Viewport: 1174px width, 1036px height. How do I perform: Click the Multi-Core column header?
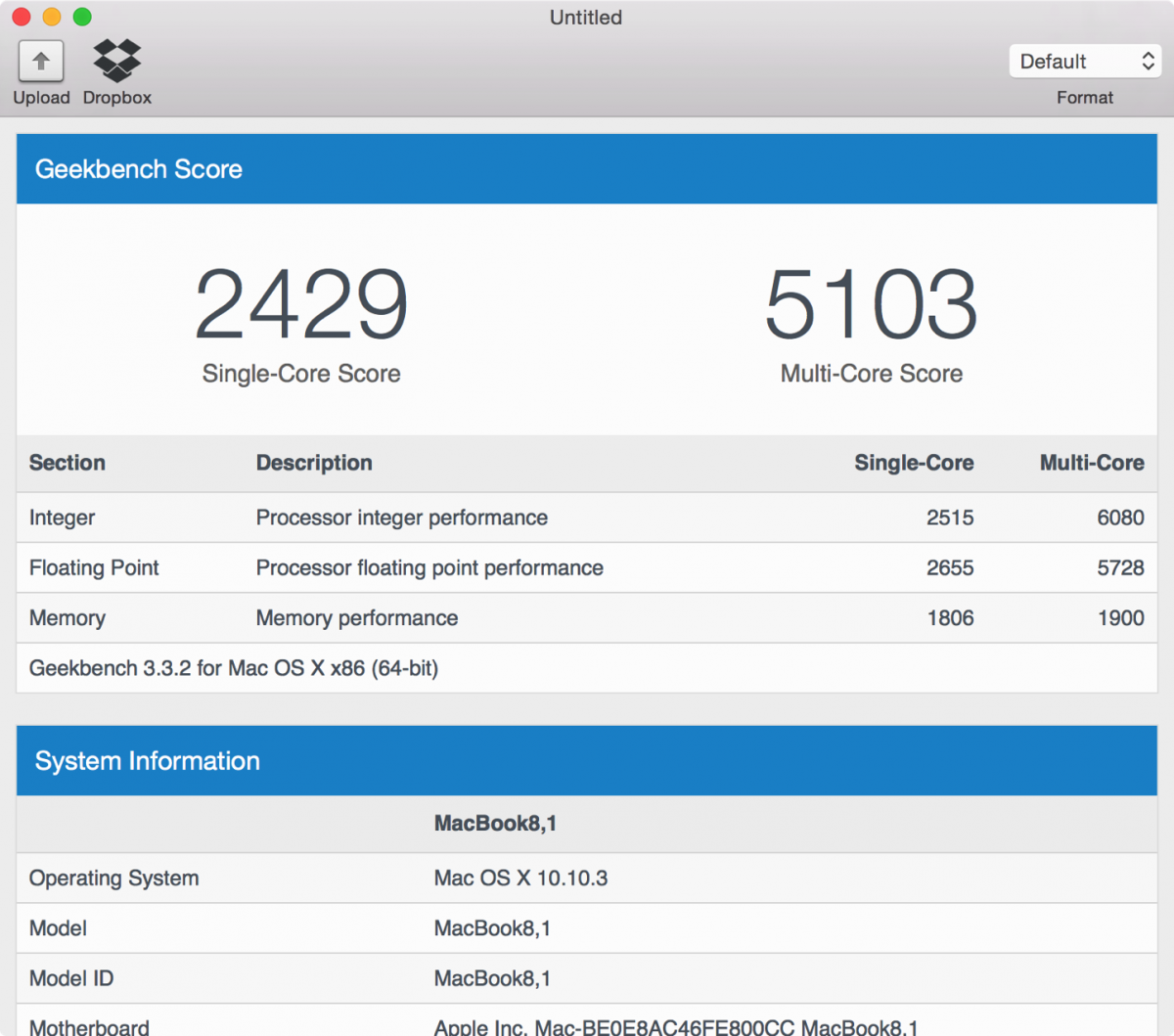[1092, 463]
